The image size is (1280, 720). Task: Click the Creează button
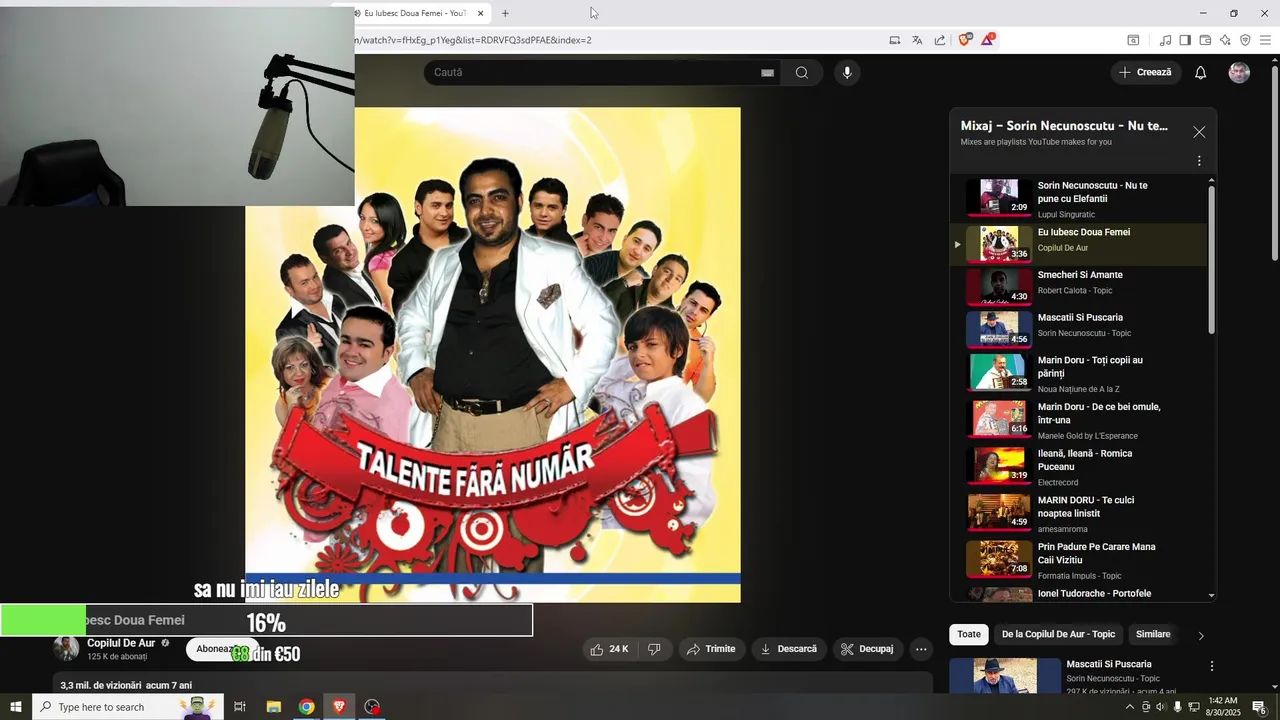(x=1146, y=72)
